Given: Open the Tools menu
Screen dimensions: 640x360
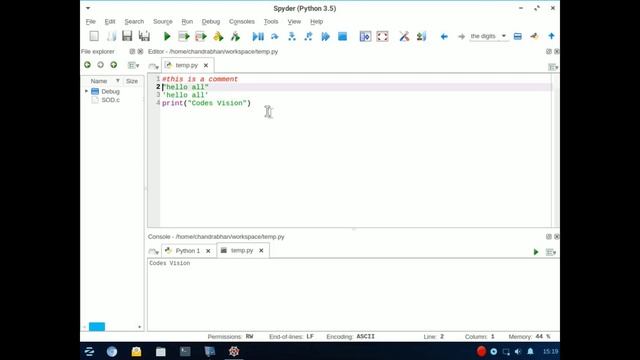Looking at the screenshot, I should coord(271,22).
